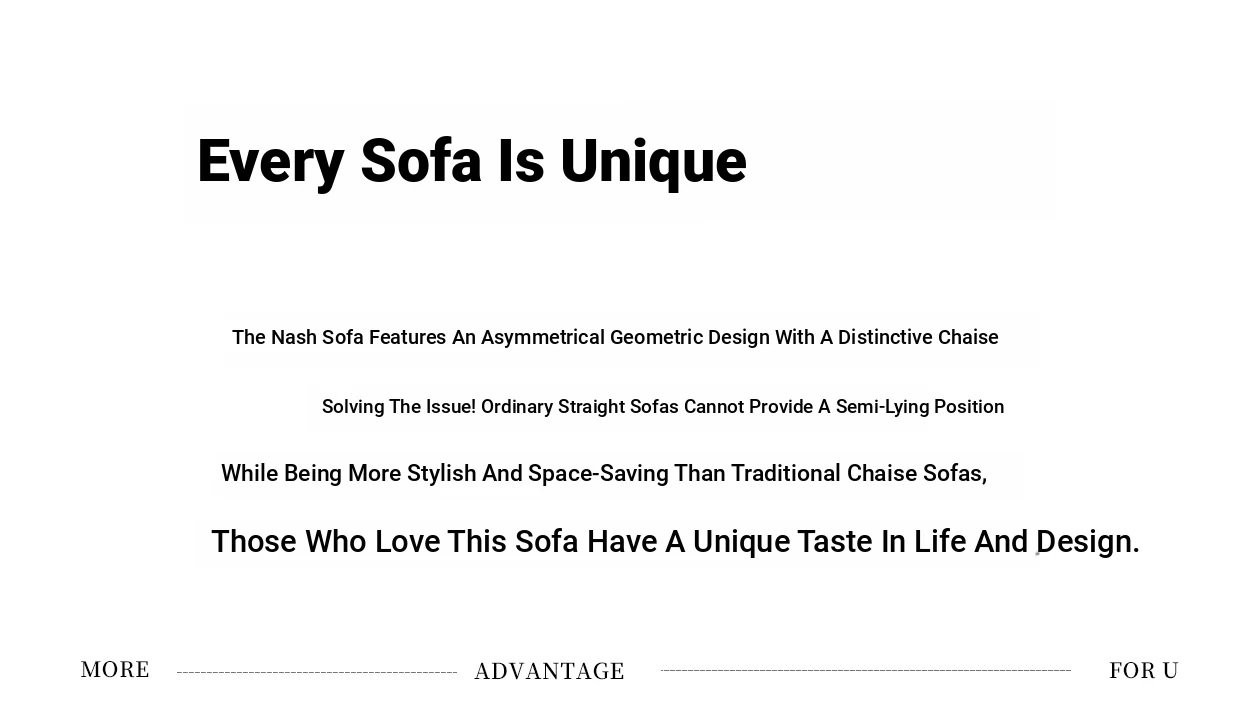Click the word "Sofa" in the bold headline
The width and height of the screenshot is (1242, 713).
[x=420, y=162]
